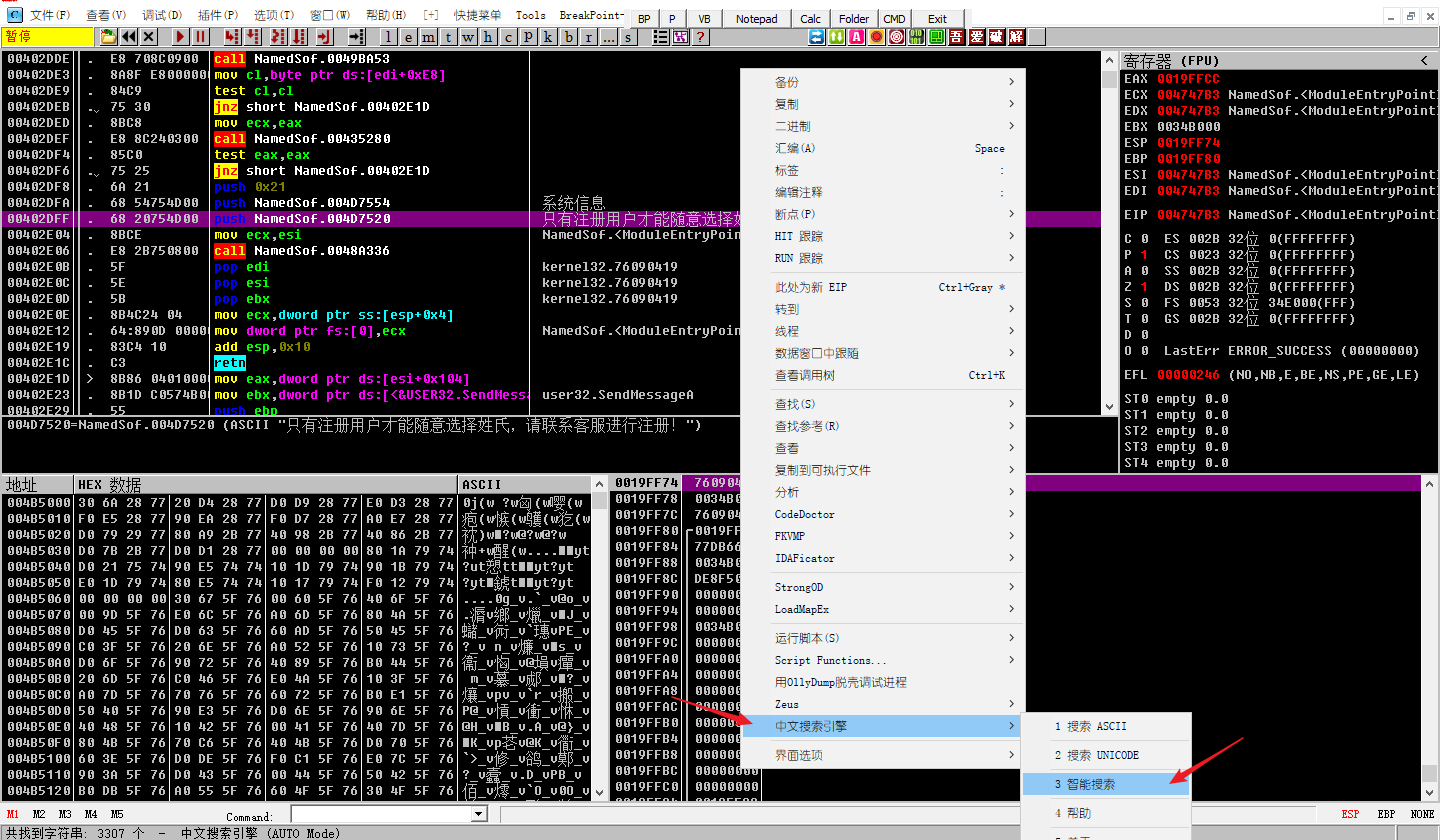The width and height of the screenshot is (1440, 840).
Task: Open memory map with the 'm' button
Action: (x=431, y=37)
